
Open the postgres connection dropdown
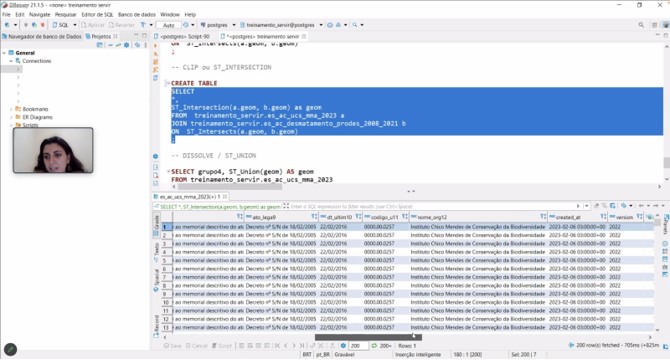click(x=234, y=25)
